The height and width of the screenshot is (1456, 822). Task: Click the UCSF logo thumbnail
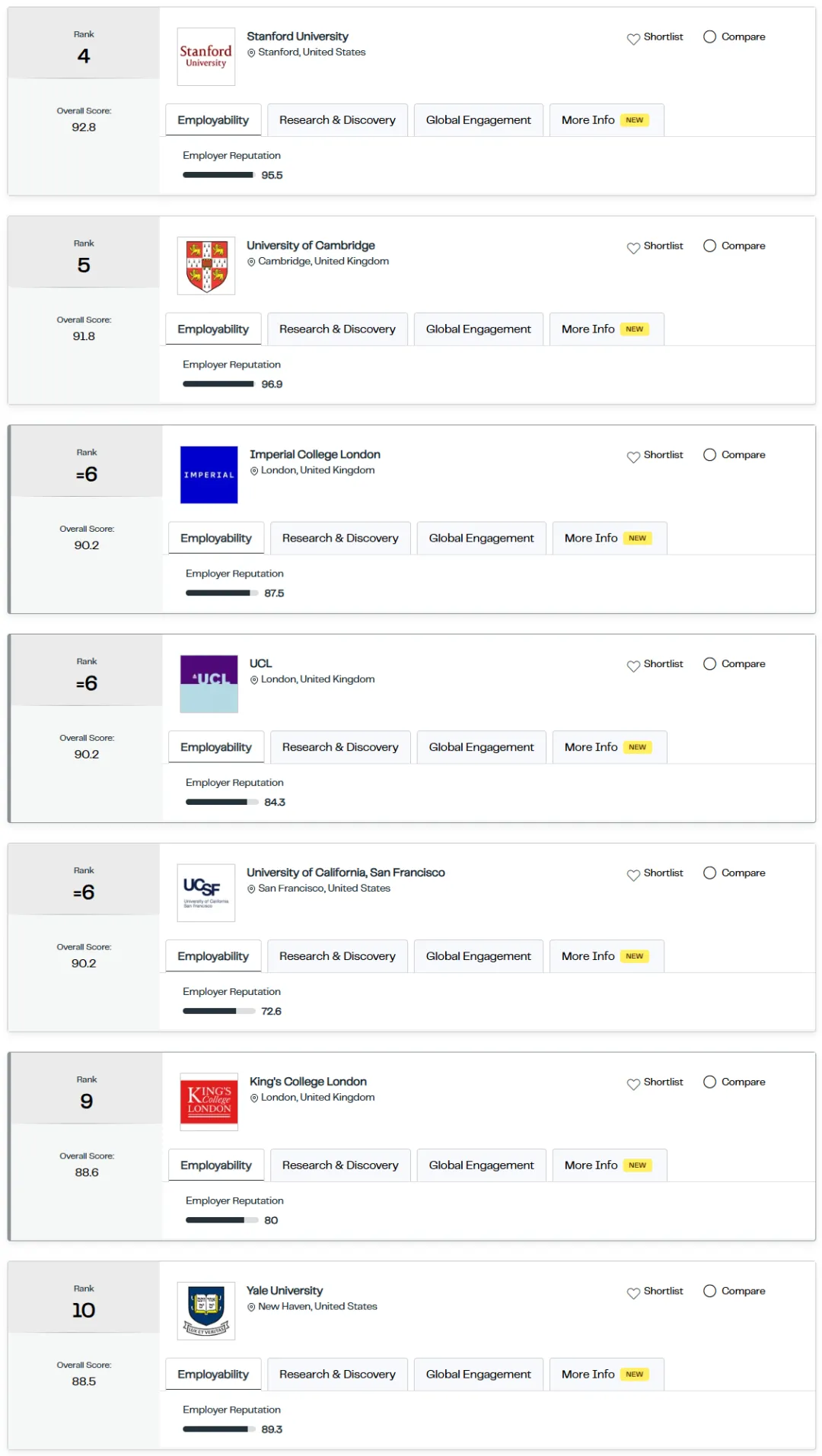pyautogui.click(x=205, y=892)
